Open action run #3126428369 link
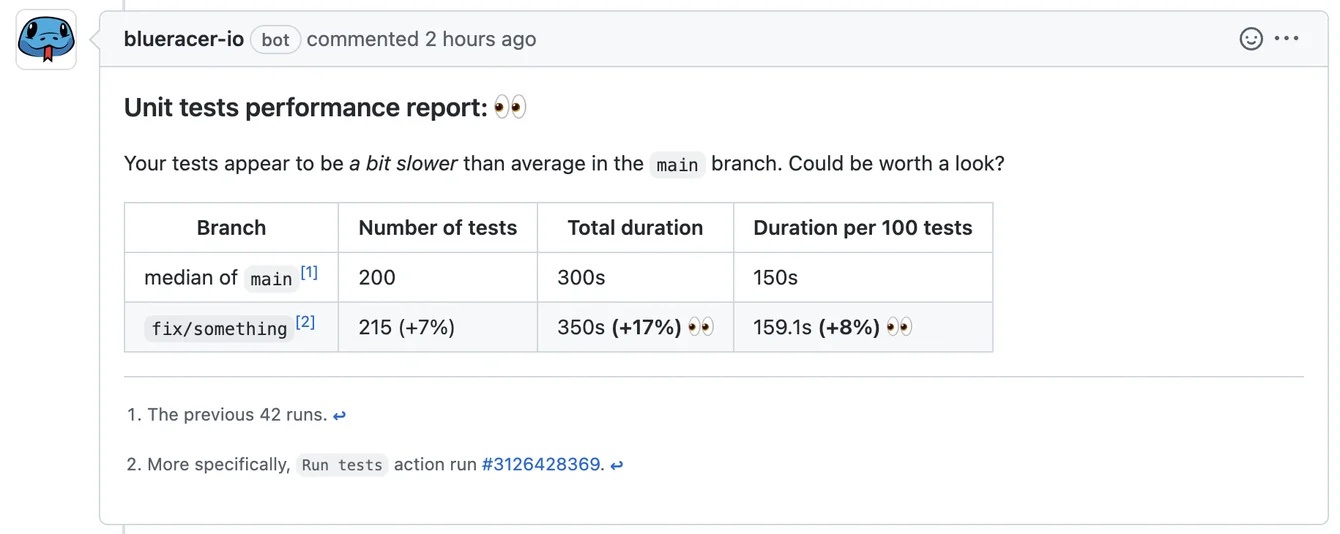 tap(542, 465)
